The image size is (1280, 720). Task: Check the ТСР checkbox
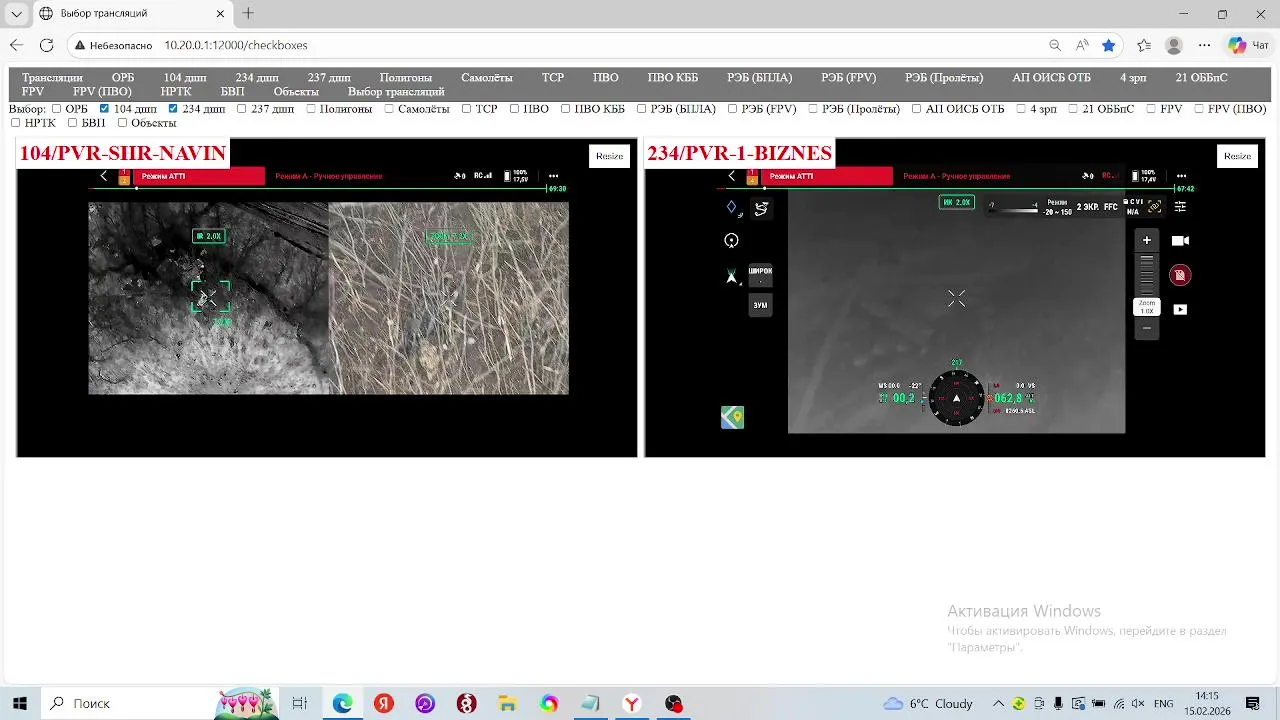(467, 109)
